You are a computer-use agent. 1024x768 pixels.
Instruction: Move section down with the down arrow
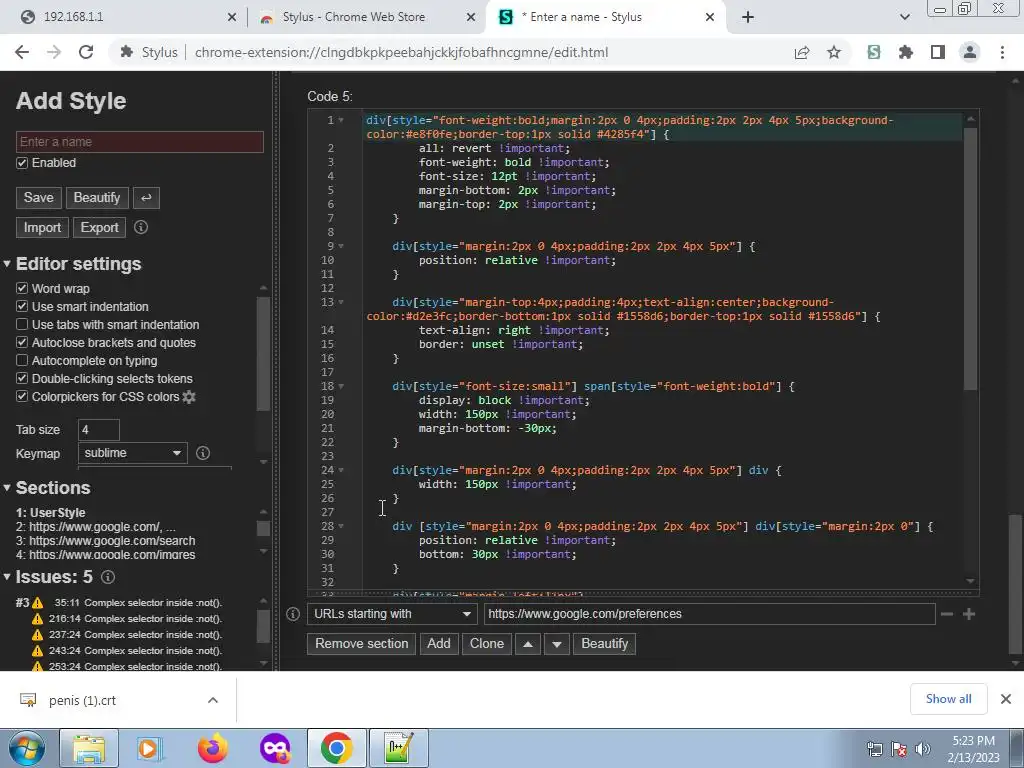(x=556, y=644)
